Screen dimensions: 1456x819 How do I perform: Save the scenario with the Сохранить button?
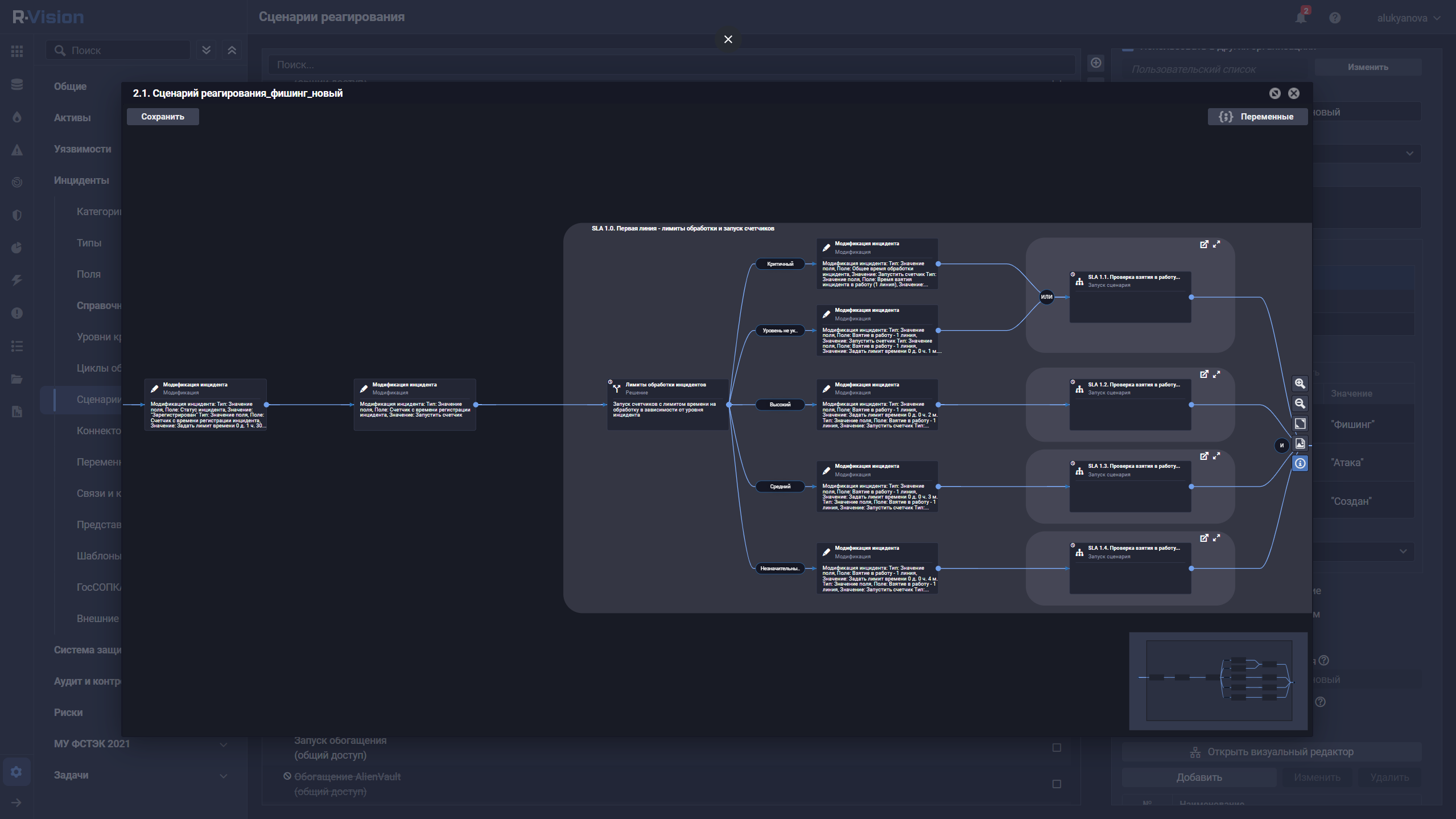[x=163, y=117]
